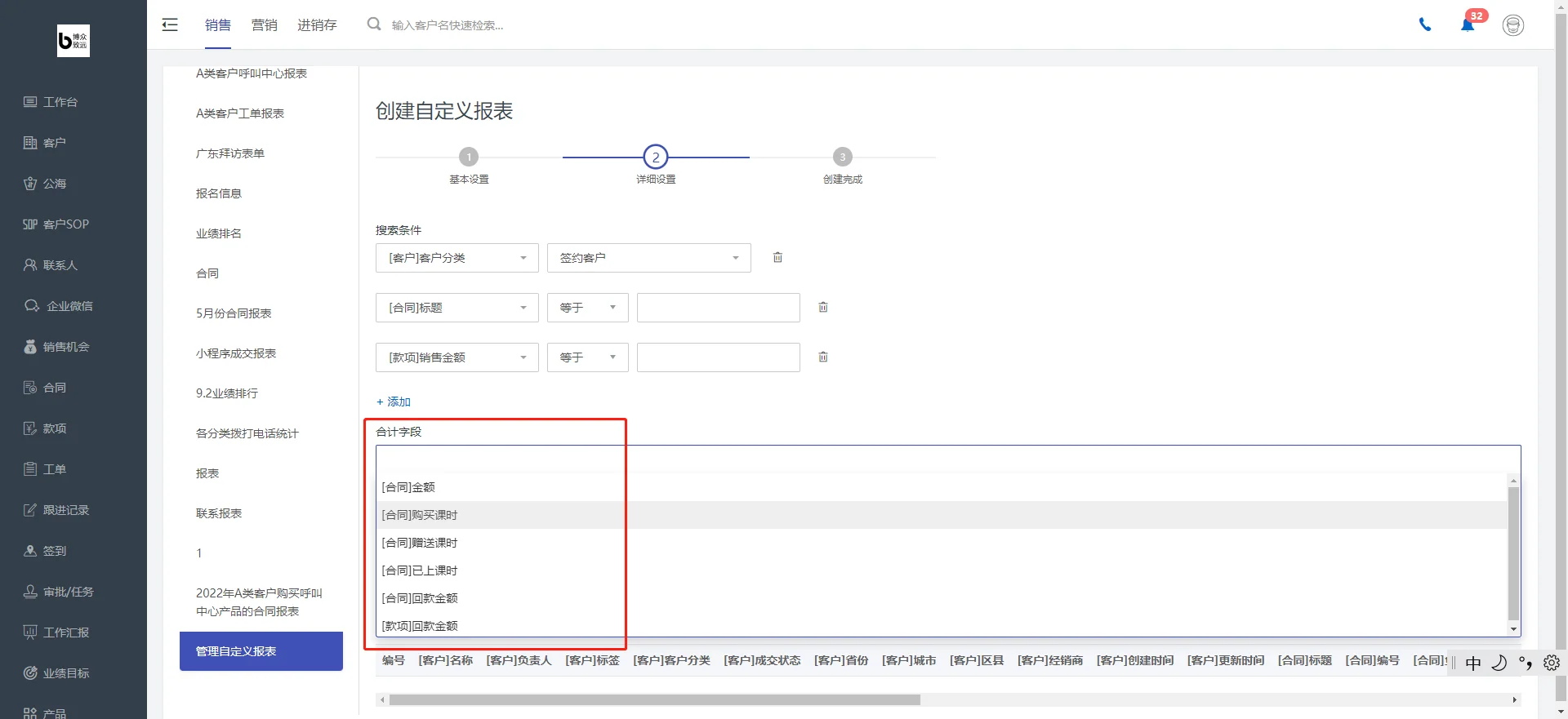
Task: Click the IME 中 language indicator
Action: point(1473,664)
